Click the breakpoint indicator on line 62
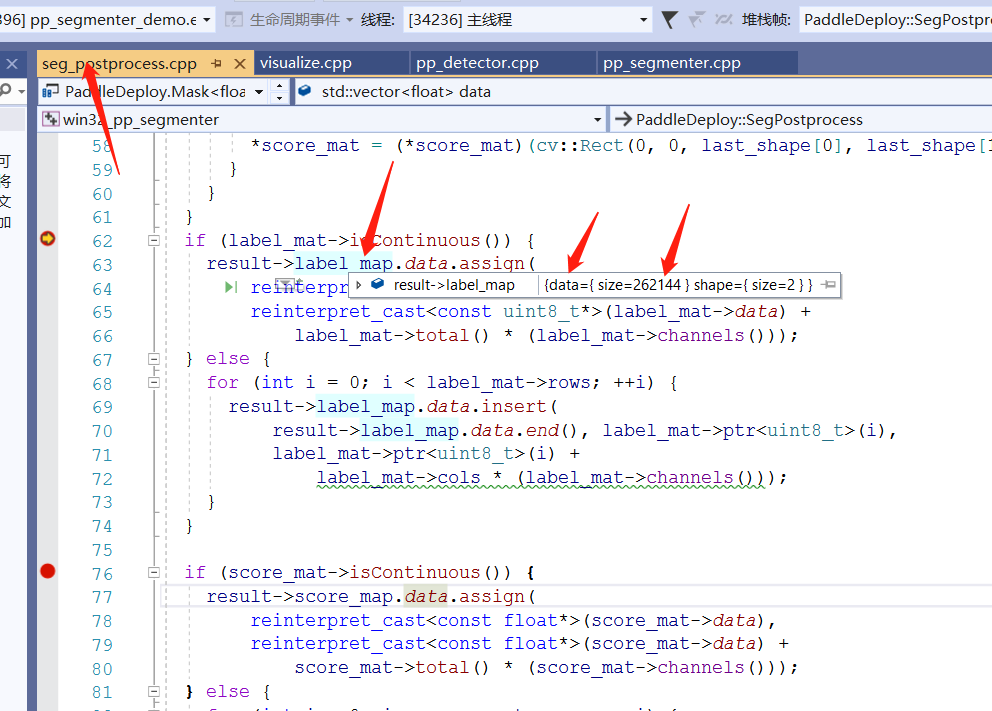This screenshot has width=992, height=711. click(47, 240)
